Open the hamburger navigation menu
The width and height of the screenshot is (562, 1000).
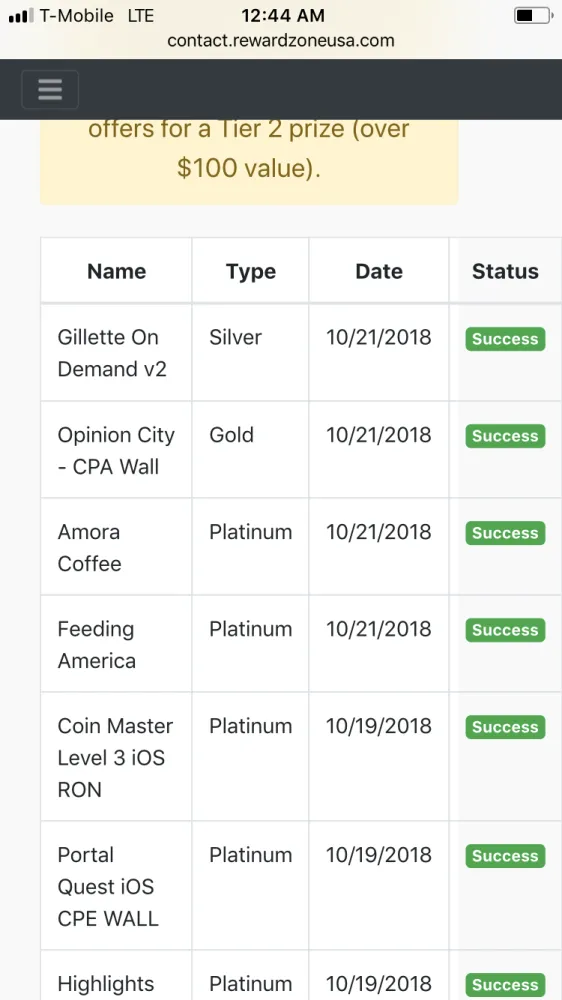point(50,90)
